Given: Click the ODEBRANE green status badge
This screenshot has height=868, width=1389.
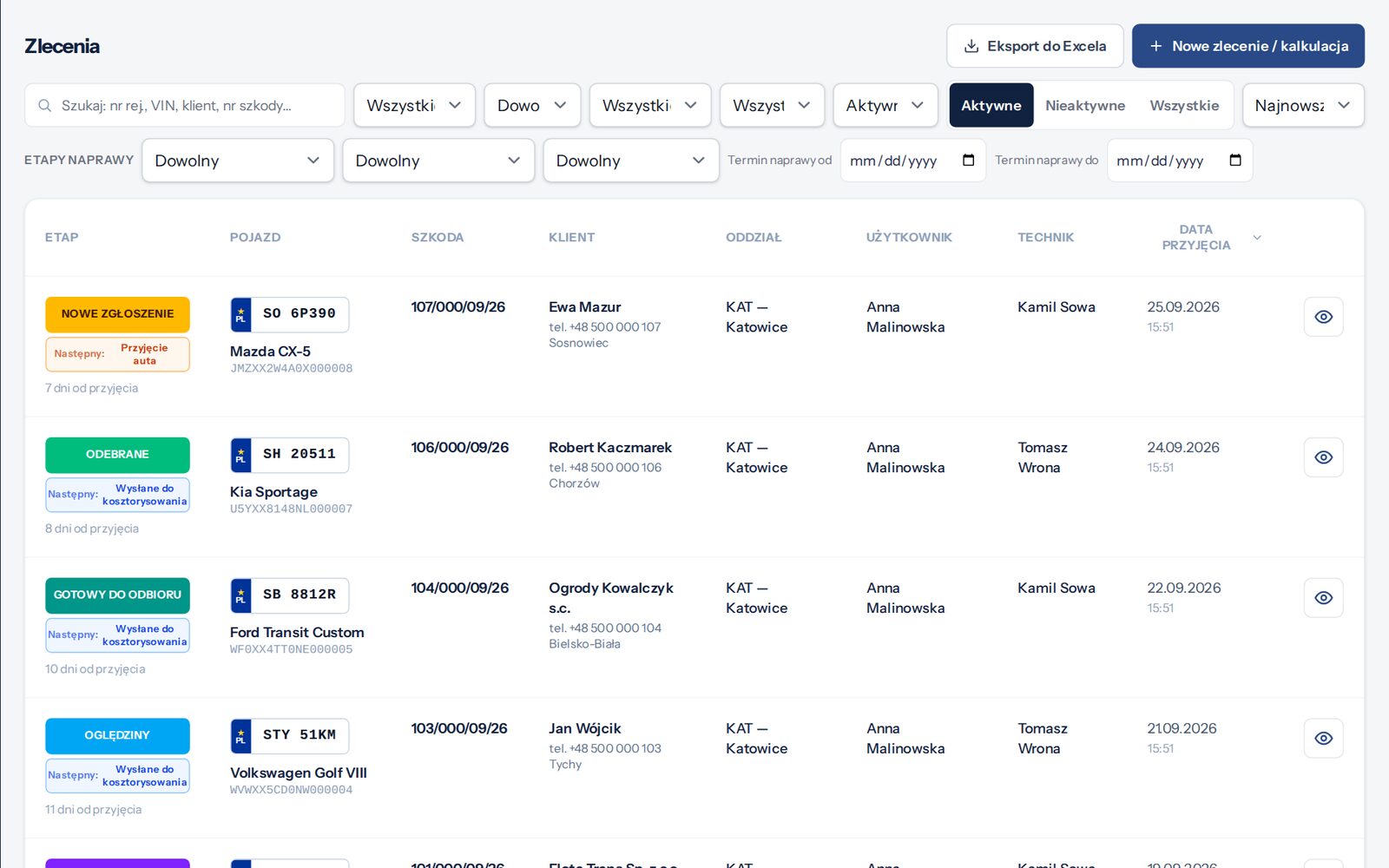Looking at the screenshot, I should pos(117,455).
